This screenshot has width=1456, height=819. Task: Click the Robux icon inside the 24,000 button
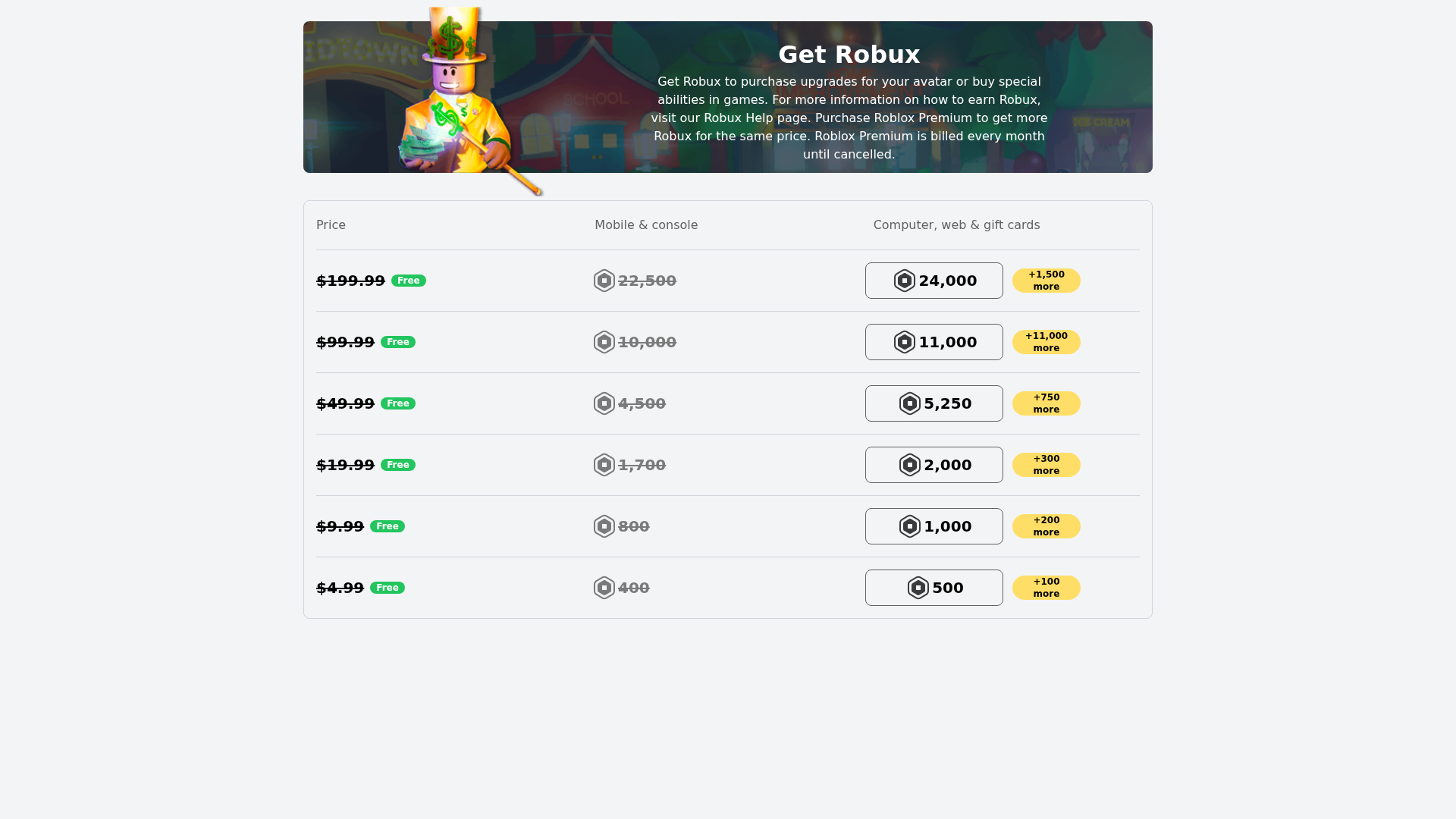(903, 280)
